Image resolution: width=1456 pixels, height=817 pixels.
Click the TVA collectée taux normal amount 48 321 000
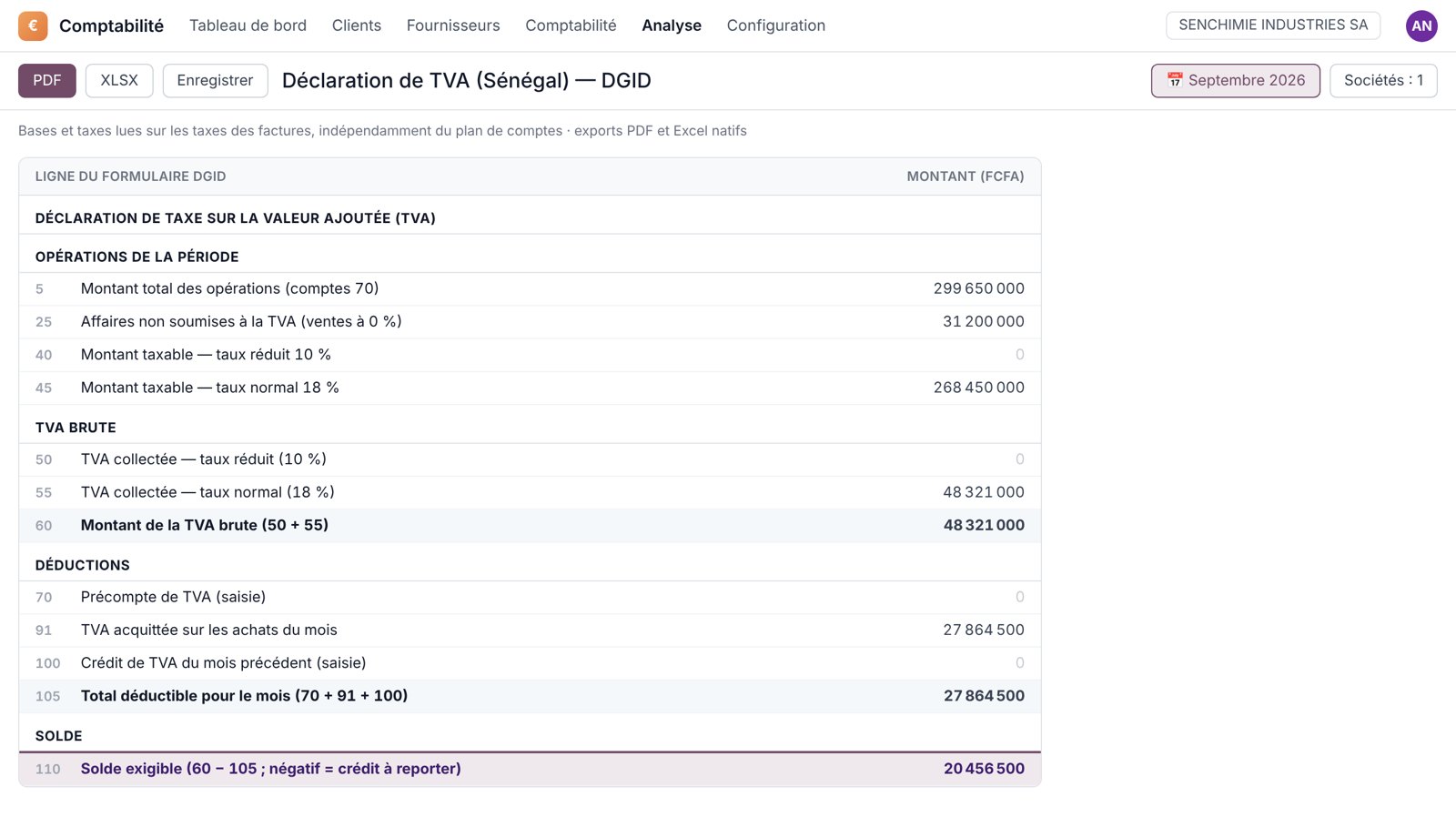984,492
